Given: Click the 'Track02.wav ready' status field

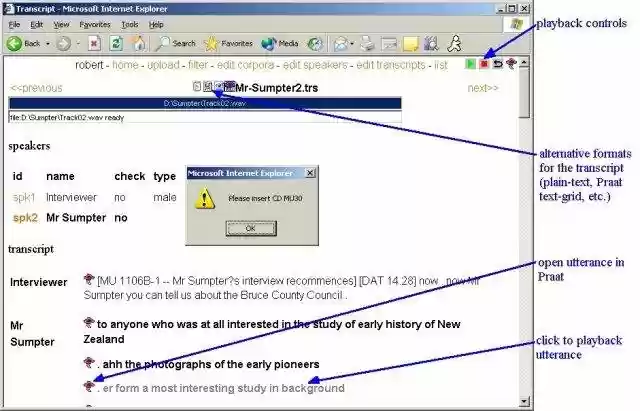Looking at the screenshot, I should (205, 118).
